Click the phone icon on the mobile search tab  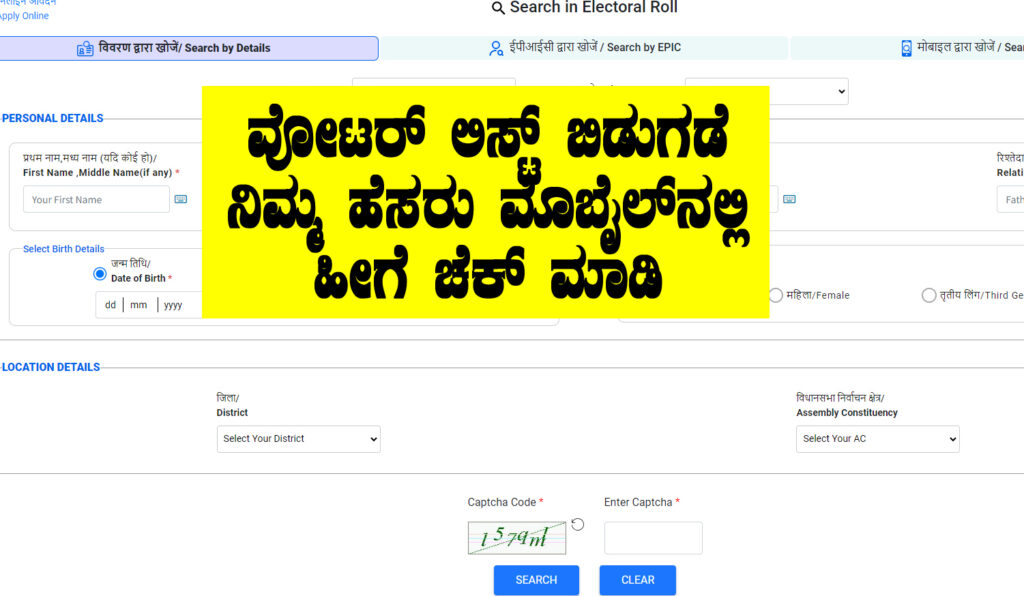(x=906, y=48)
